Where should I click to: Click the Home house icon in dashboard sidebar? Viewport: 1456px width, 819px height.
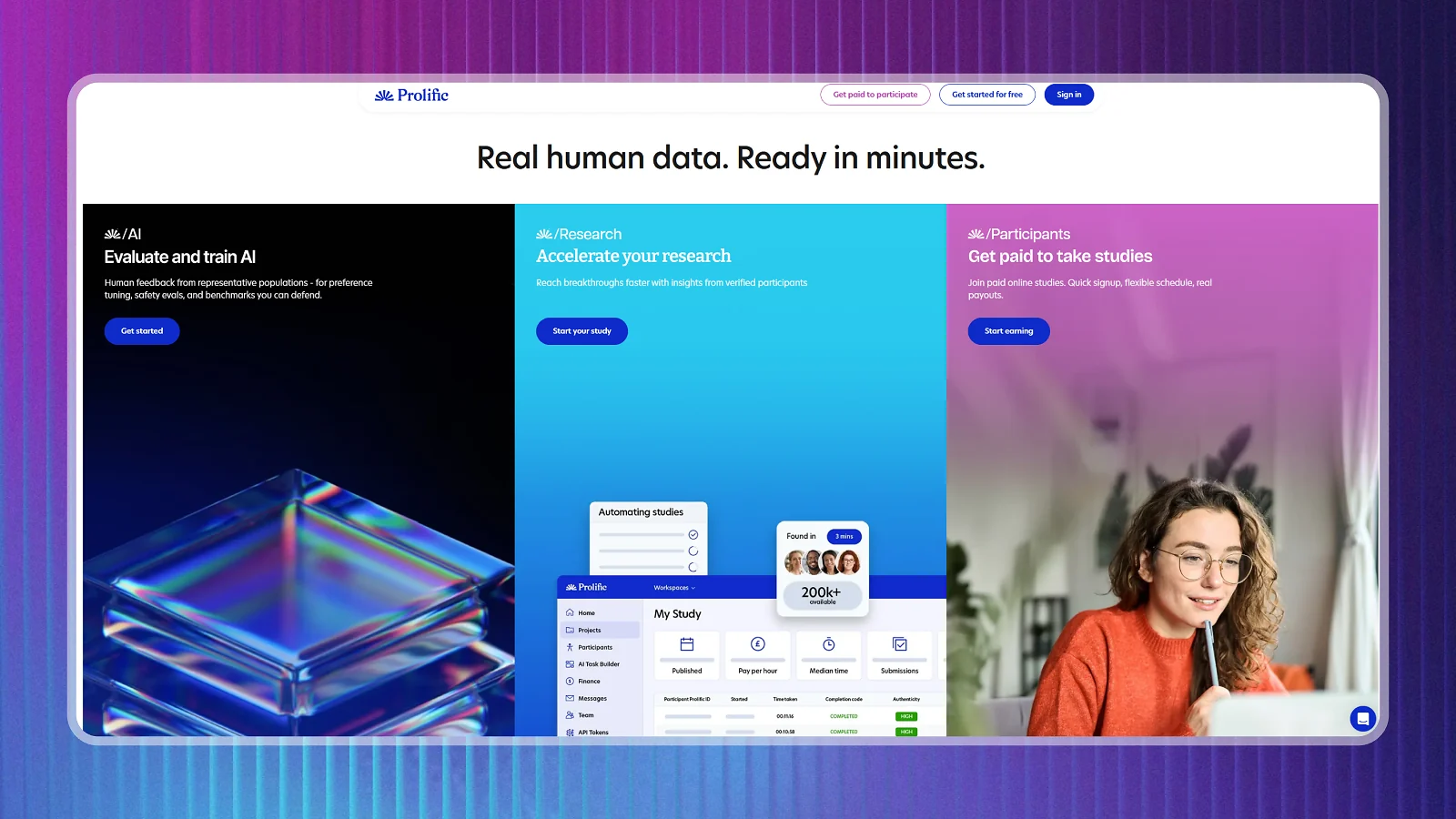[x=570, y=612]
